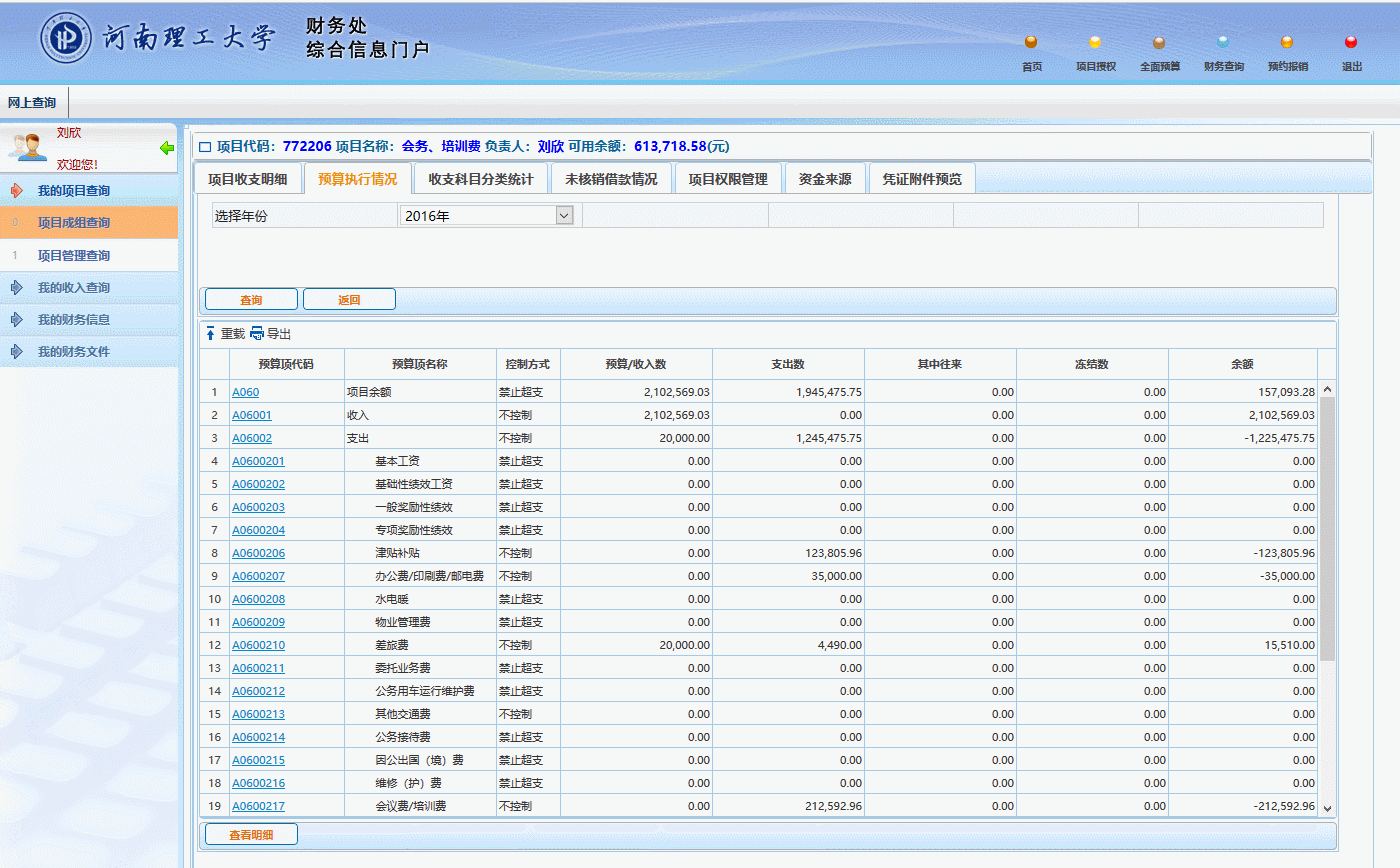
Task: Click the 重载 reload icon
Action: coord(210,334)
